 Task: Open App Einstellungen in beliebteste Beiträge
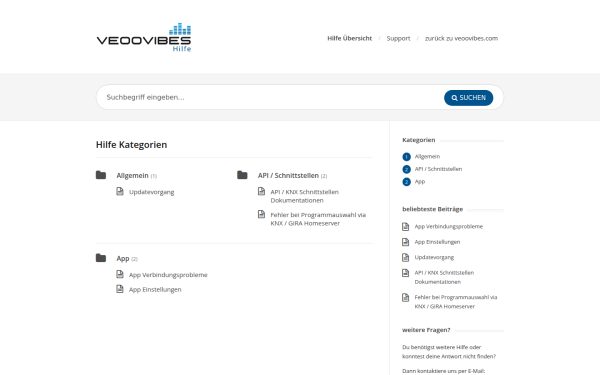point(437,242)
